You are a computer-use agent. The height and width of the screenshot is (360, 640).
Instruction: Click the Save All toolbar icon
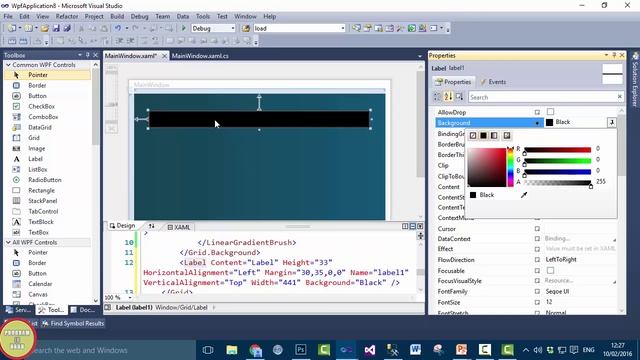click(x=67, y=28)
